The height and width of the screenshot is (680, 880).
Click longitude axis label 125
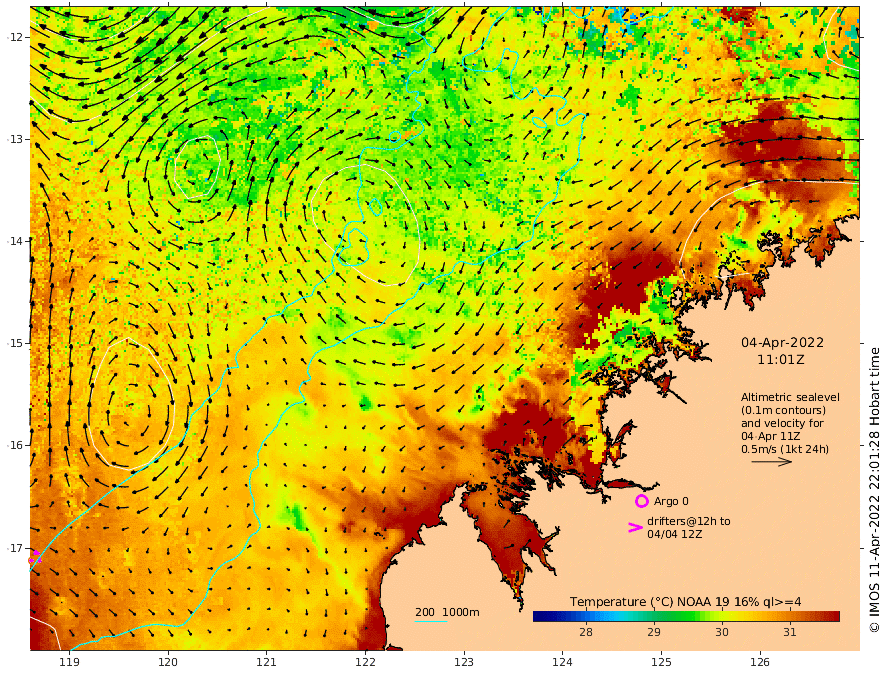click(x=661, y=662)
